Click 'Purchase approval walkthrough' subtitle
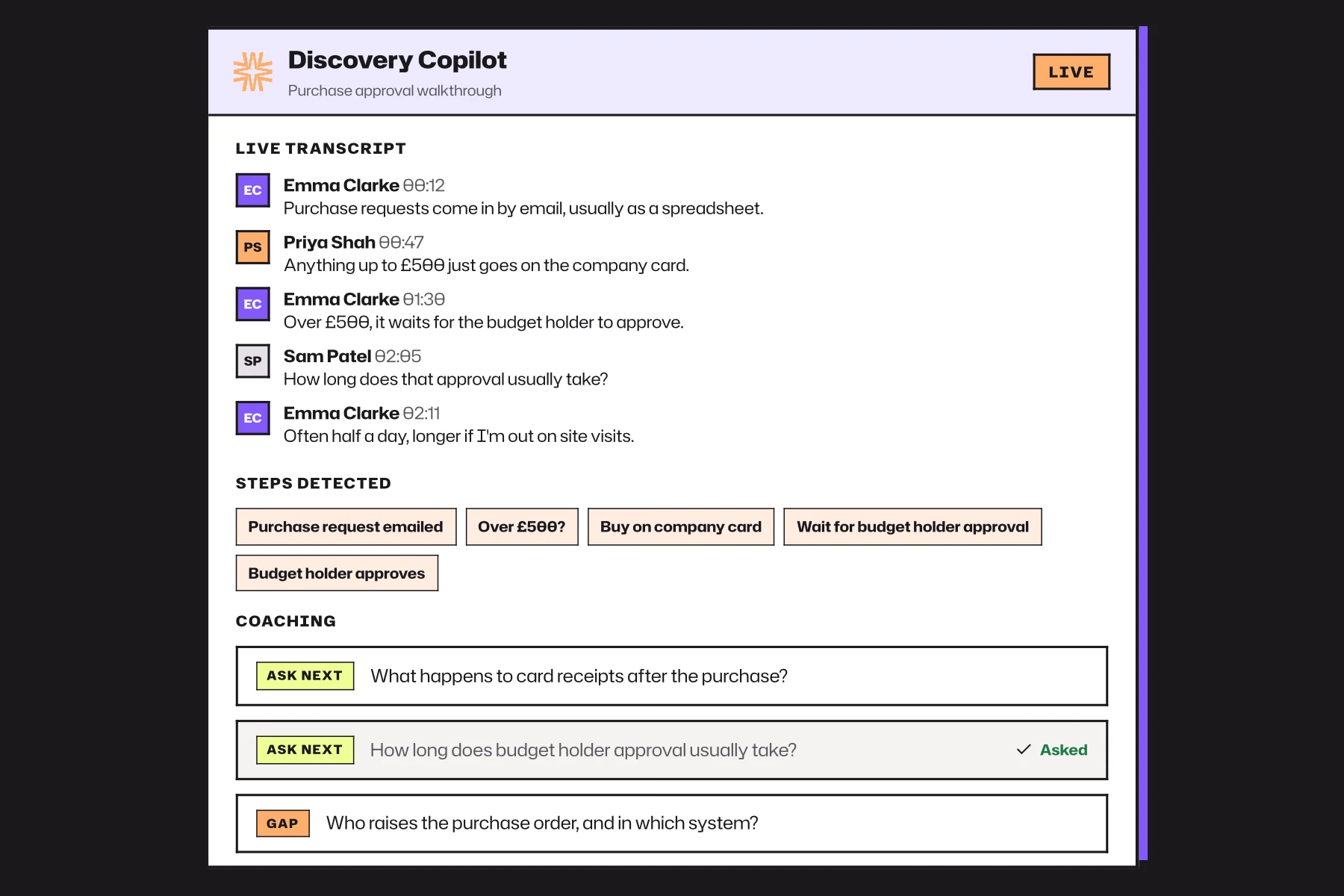This screenshot has width=1344, height=896. click(395, 90)
